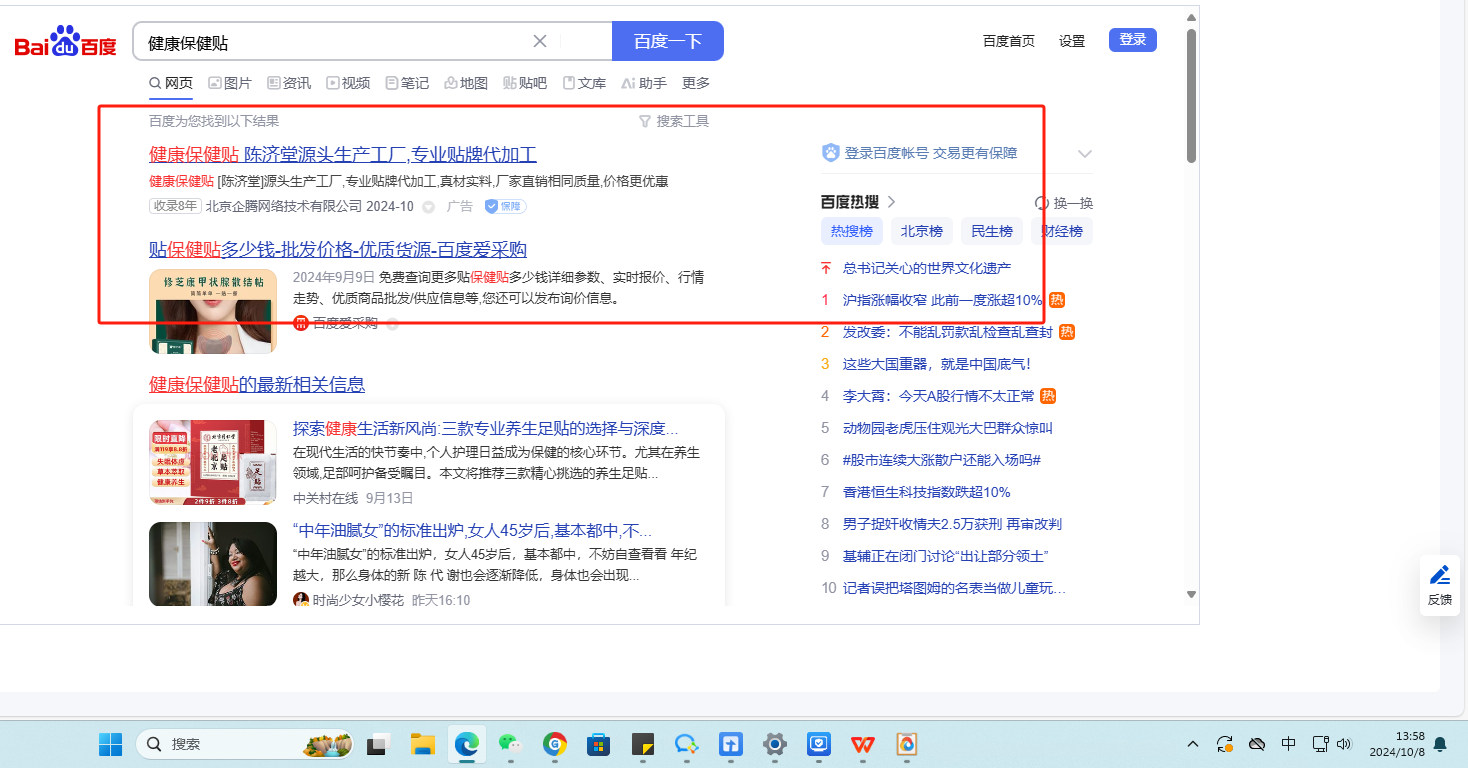Show hidden system tray icons
The height and width of the screenshot is (768, 1468).
pos(1193,744)
